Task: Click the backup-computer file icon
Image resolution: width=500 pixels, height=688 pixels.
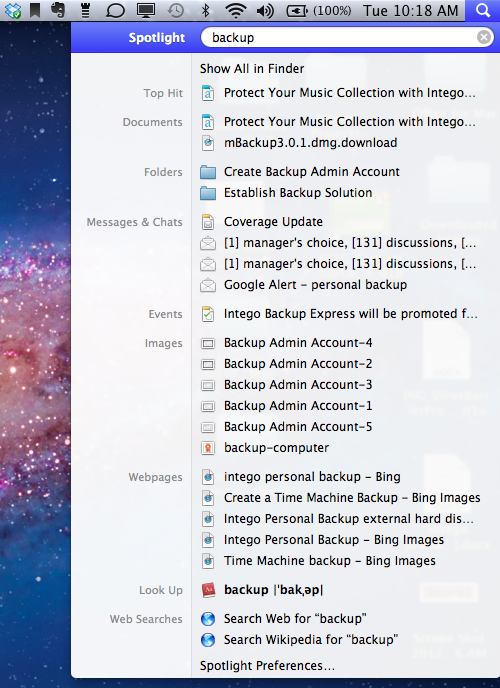Action: click(x=208, y=448)
